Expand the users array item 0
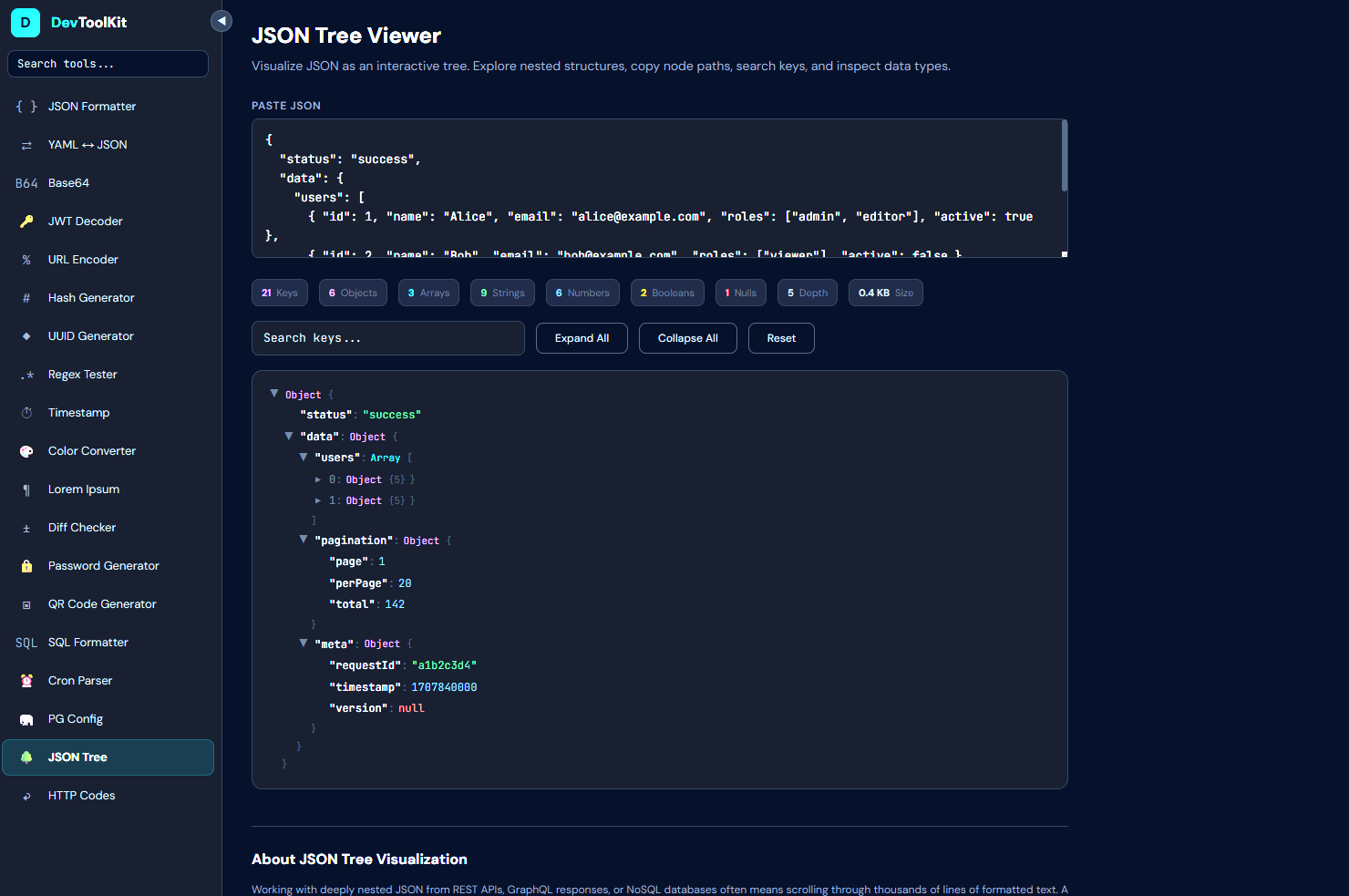 [x=318, y=479]
